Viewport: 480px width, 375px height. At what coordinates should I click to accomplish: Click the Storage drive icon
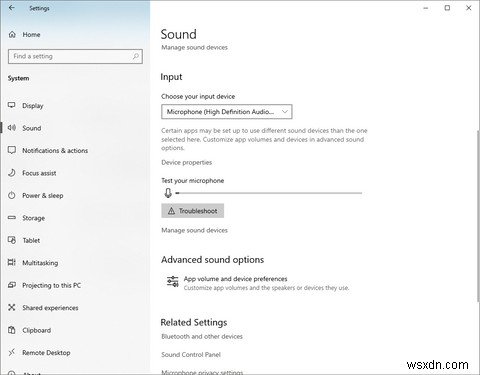12,218
